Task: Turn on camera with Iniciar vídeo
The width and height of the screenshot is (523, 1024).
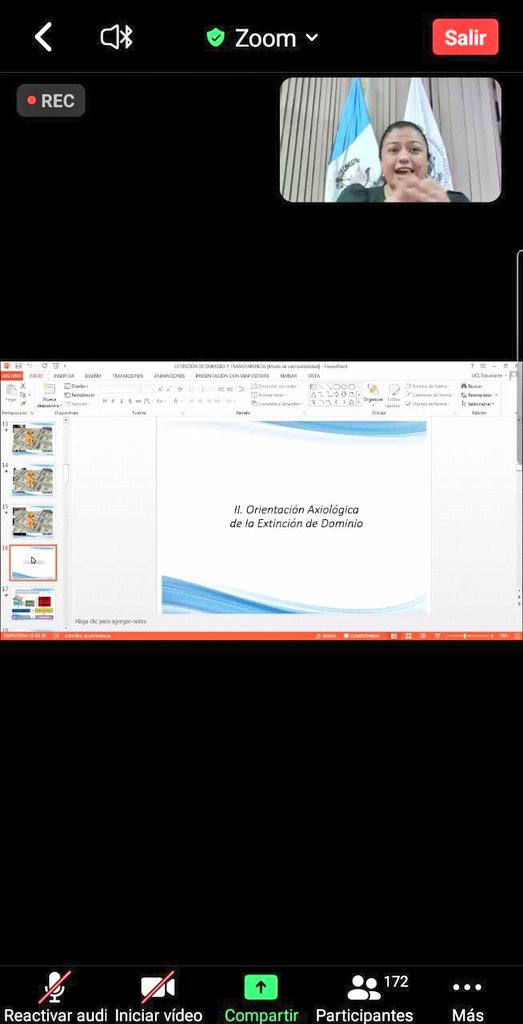Action: tap(158, 996)
